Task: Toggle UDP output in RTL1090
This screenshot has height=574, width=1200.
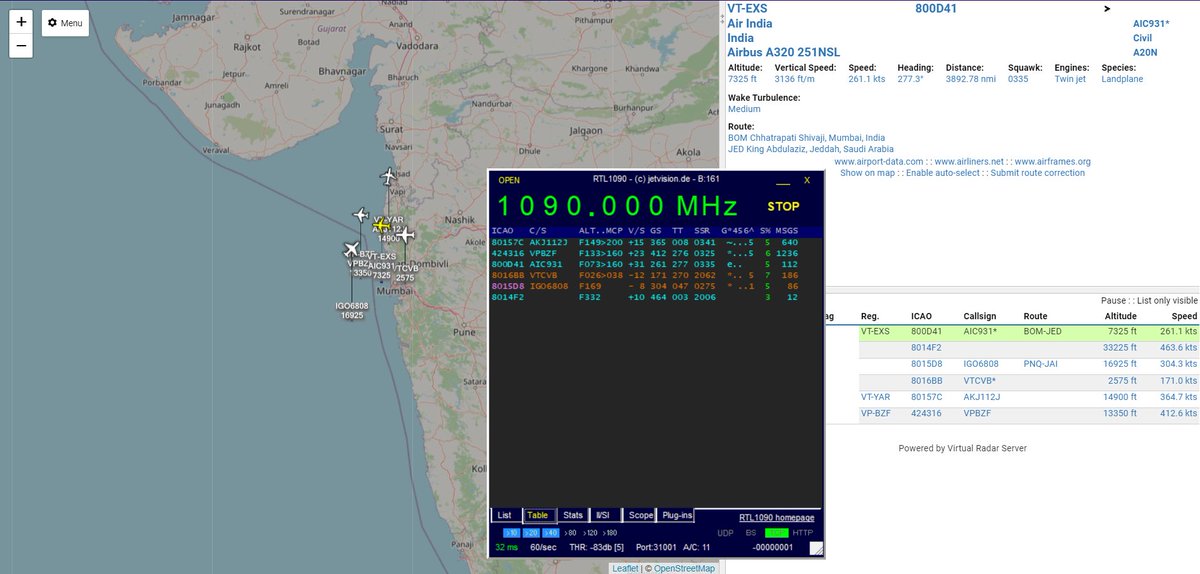Action: pyautogui.click(x=725, y=533)
